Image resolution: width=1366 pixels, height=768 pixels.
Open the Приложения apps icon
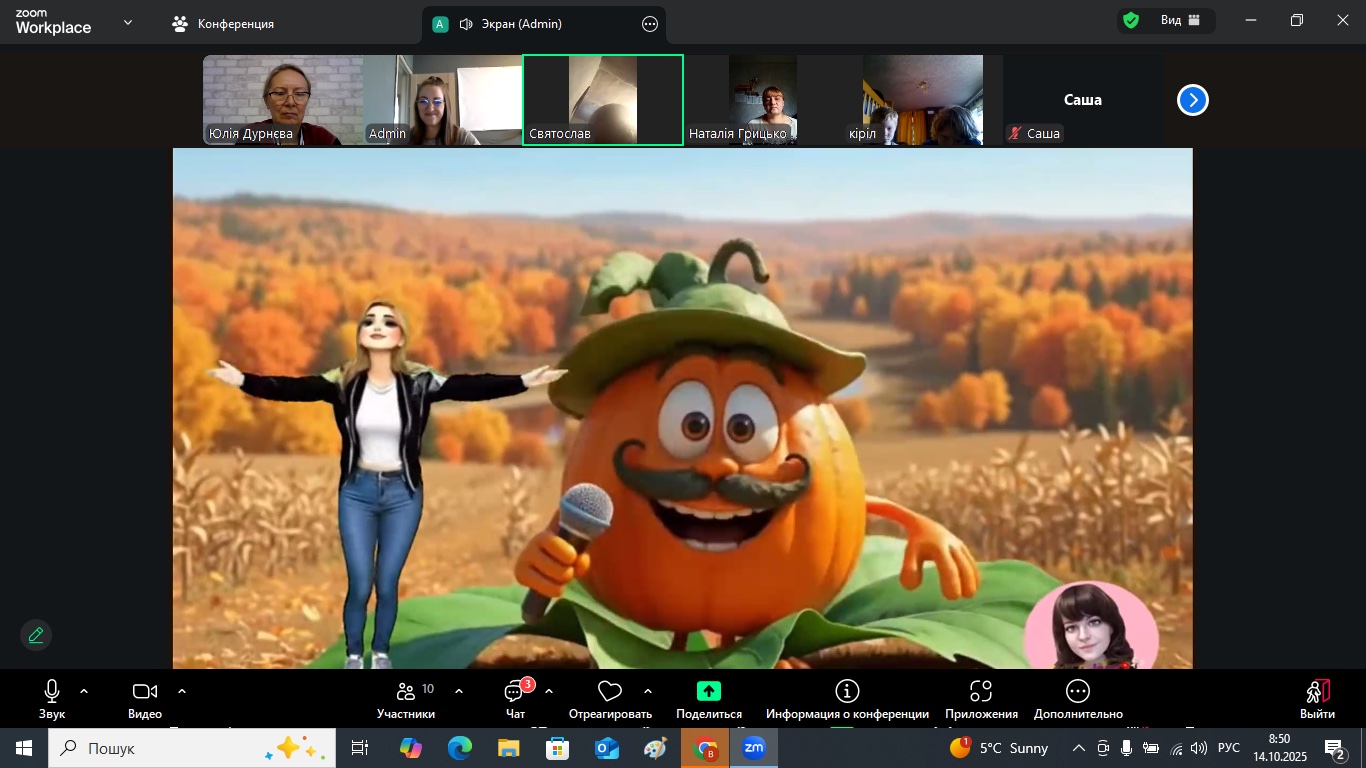point(981,691)
